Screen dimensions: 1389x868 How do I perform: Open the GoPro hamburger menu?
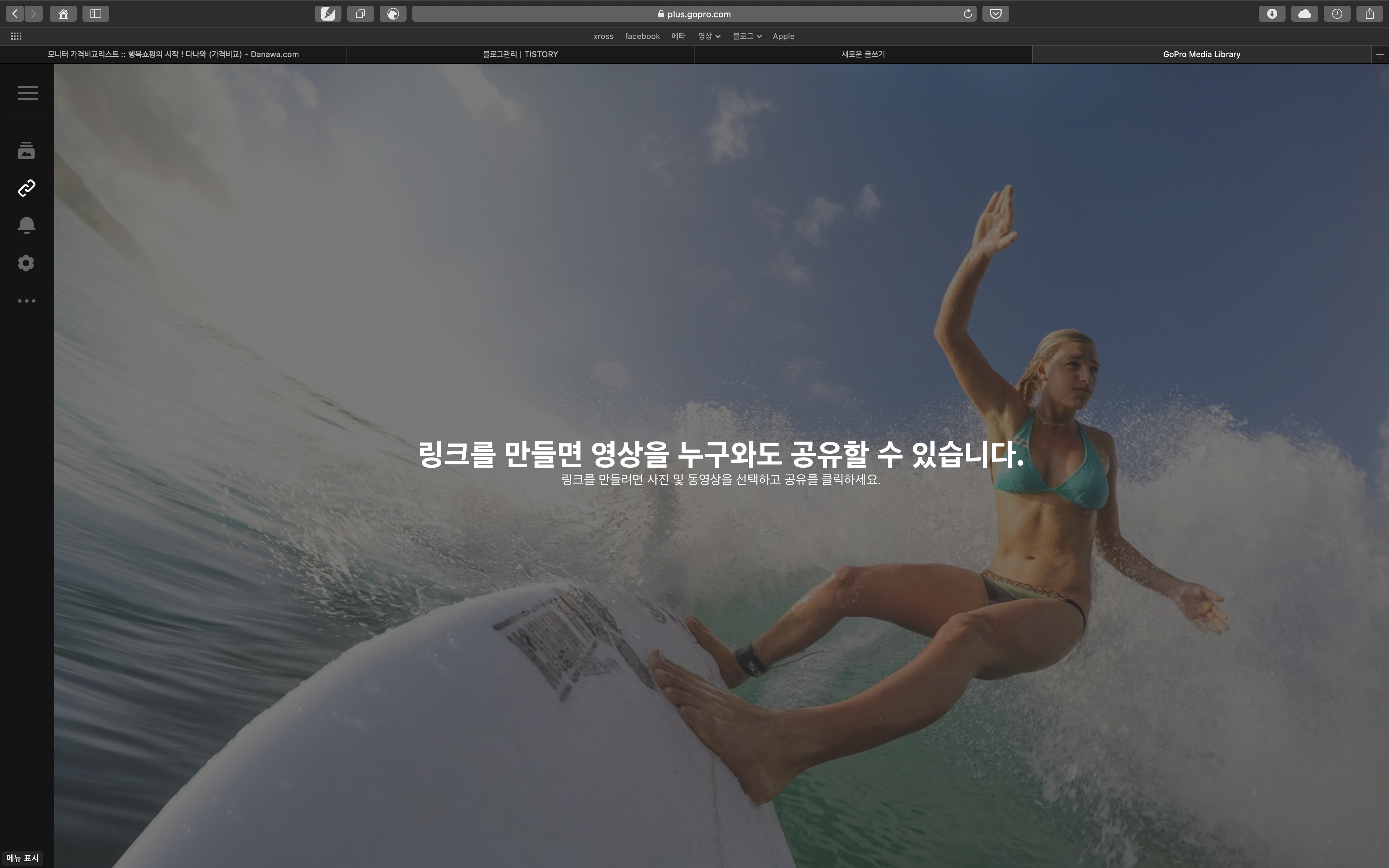pyautogui.click(x=27, y=93)
